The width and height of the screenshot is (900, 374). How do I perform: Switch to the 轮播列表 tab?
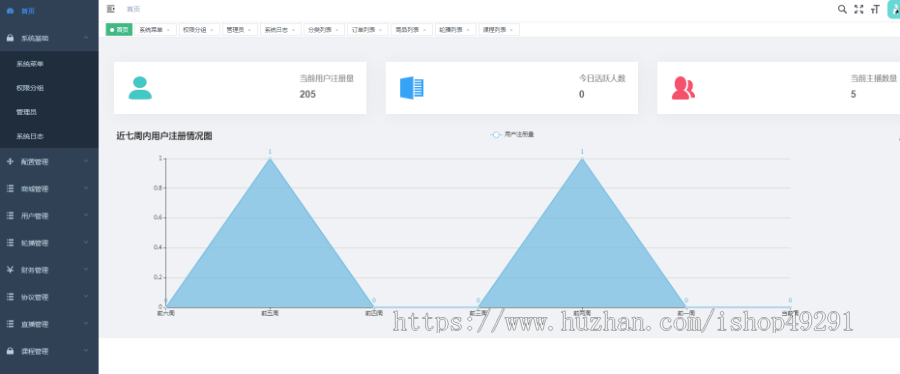coord(456,30)
